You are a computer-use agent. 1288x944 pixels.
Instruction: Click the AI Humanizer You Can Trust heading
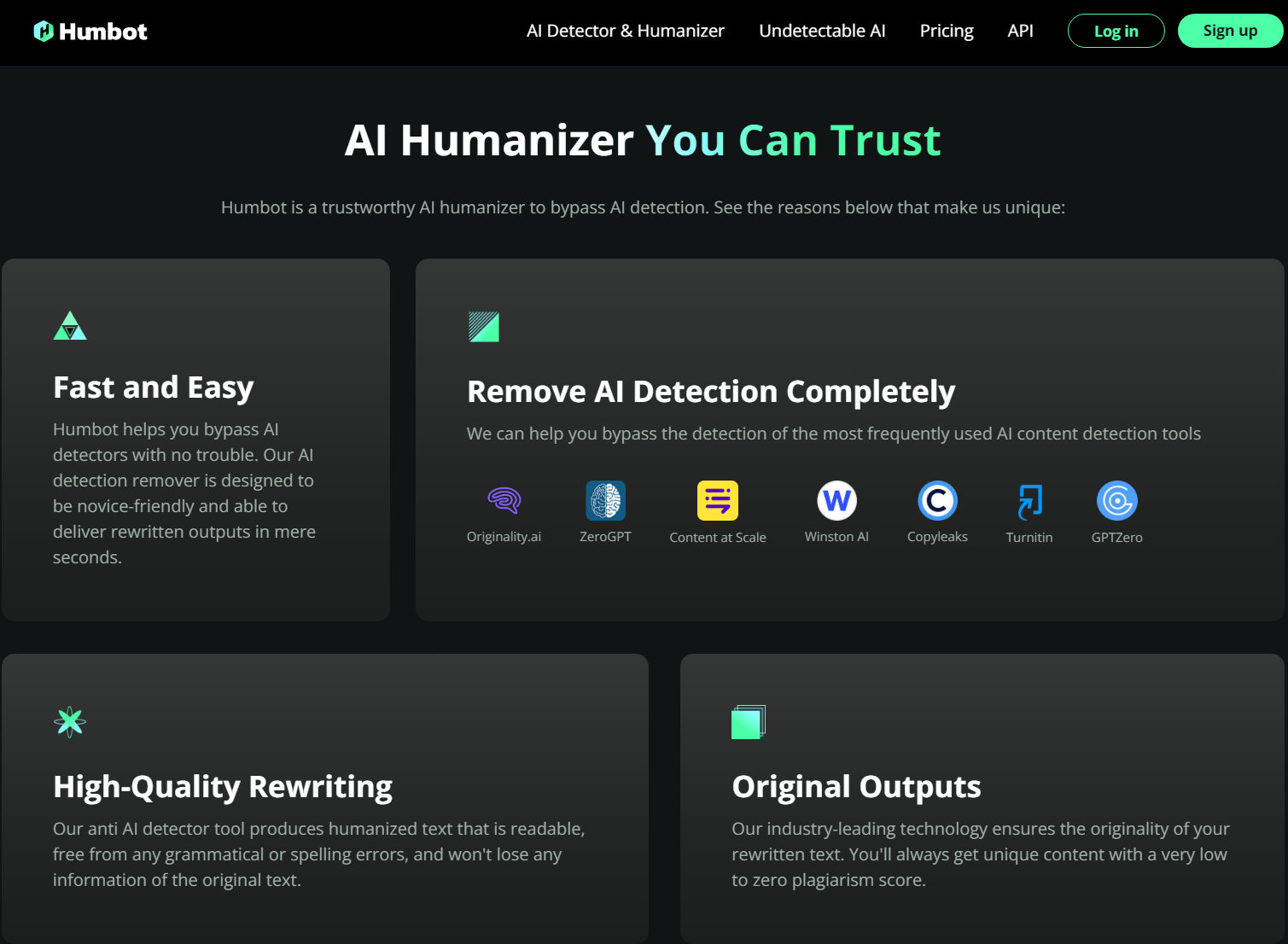tap(643, 140)
